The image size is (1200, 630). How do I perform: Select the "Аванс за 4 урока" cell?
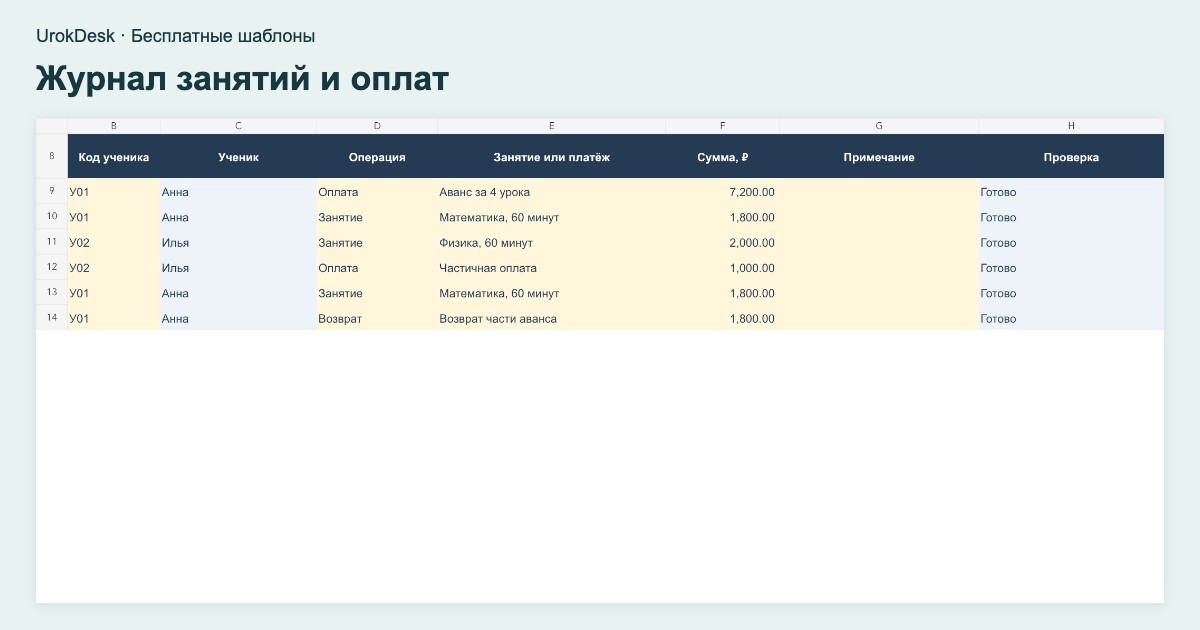pyautogui.click(x=552, y=192)
